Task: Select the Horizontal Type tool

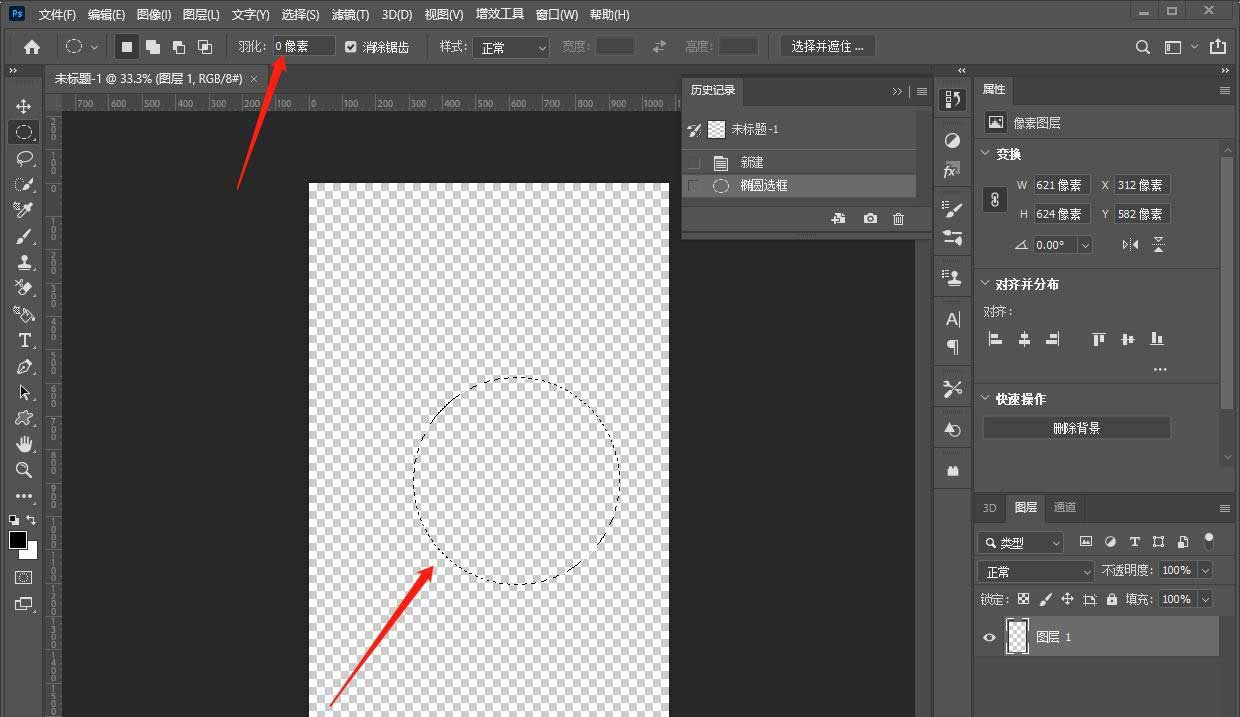Action: click(x=24, y=340)
